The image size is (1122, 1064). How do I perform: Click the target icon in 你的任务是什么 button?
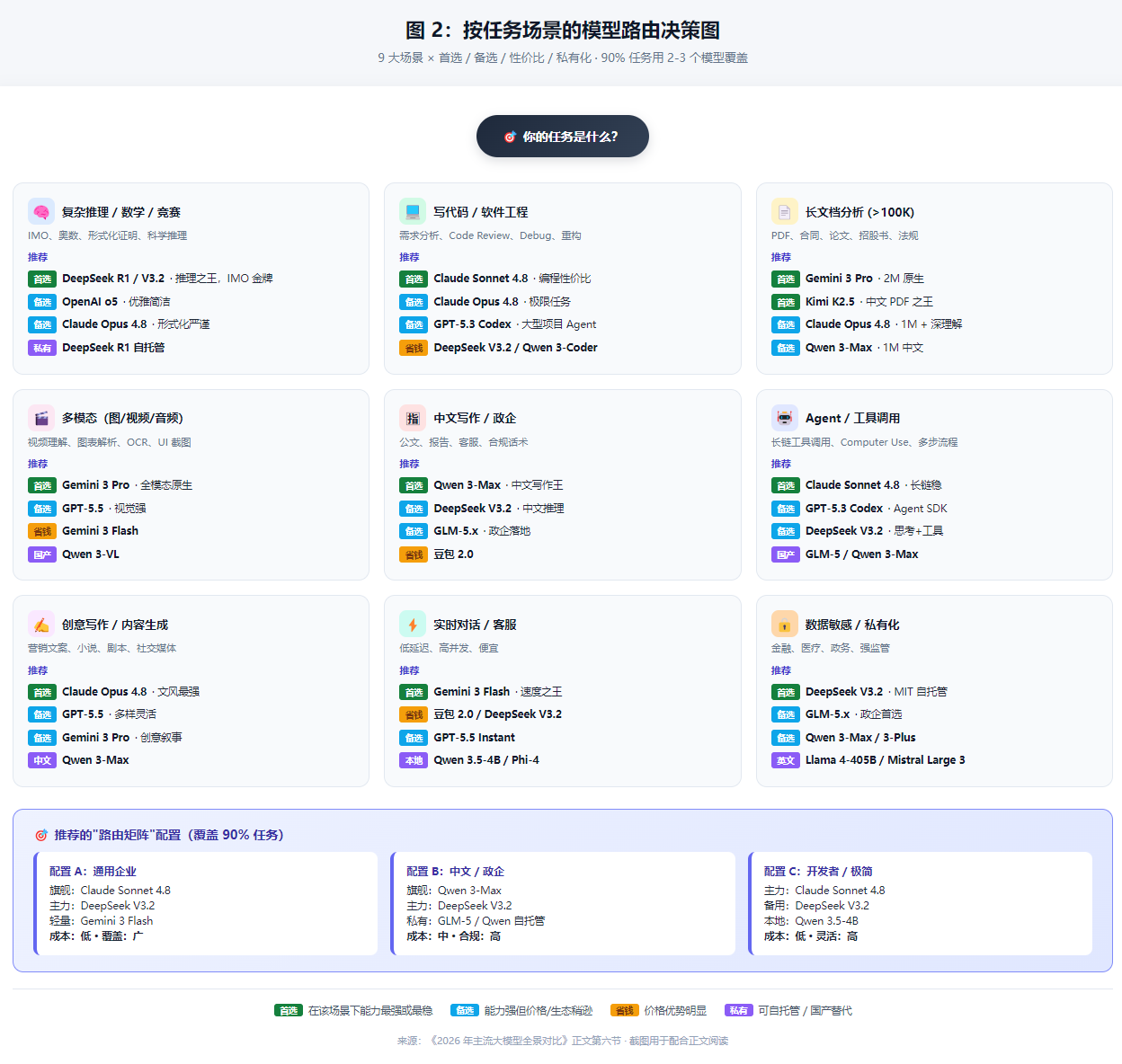(510, 137)
